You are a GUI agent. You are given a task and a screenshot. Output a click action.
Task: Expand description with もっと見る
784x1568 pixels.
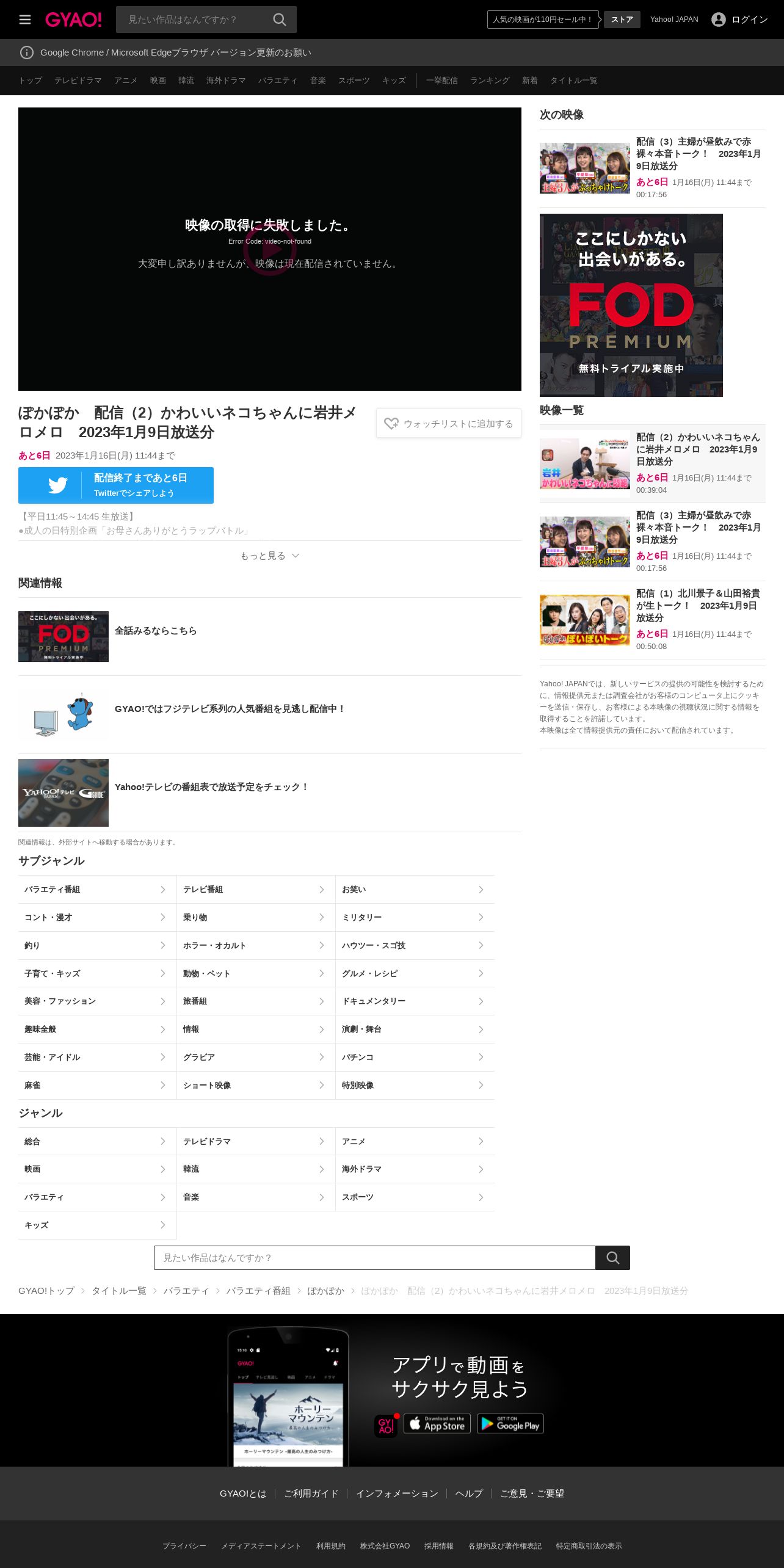pyautogui.click(x=270, y=556)
